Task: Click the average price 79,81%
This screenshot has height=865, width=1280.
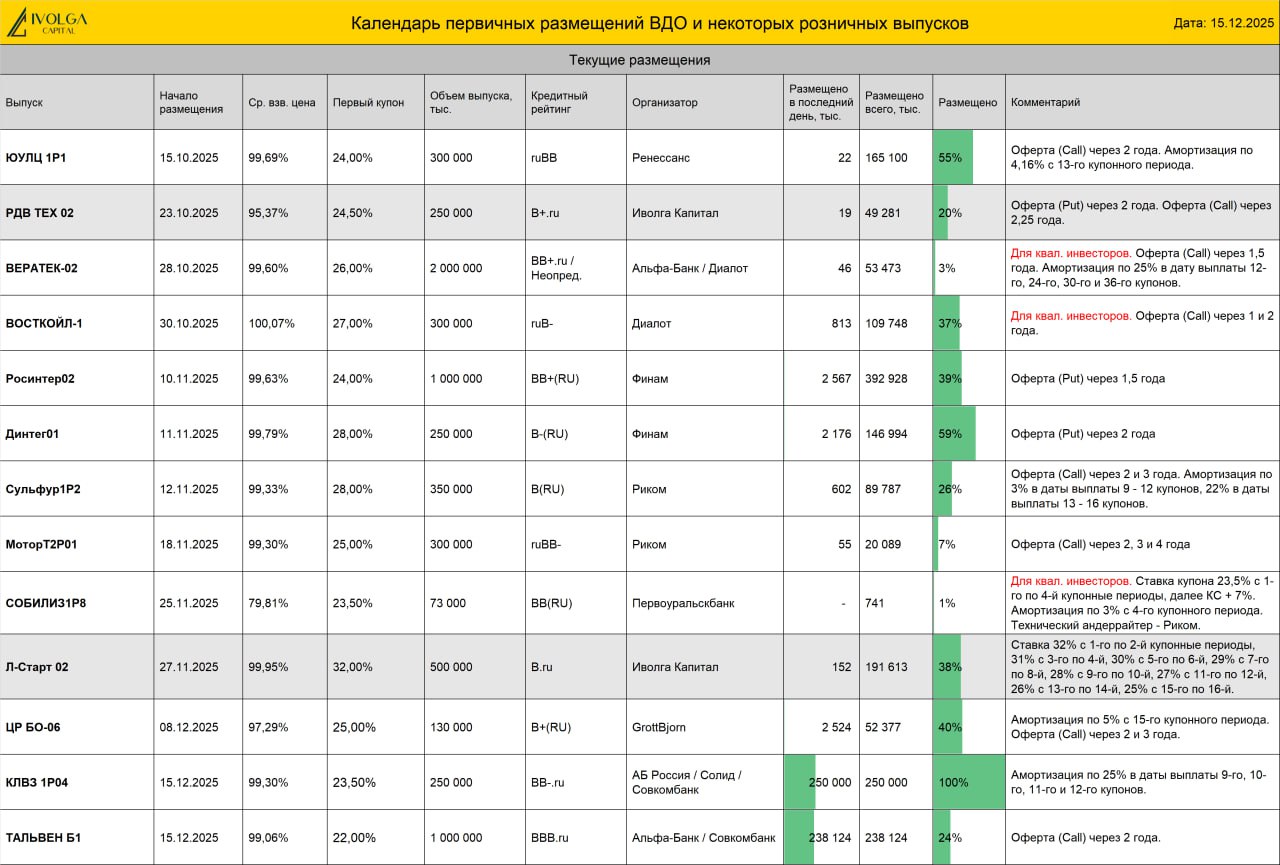Action: tap(267, 603)
